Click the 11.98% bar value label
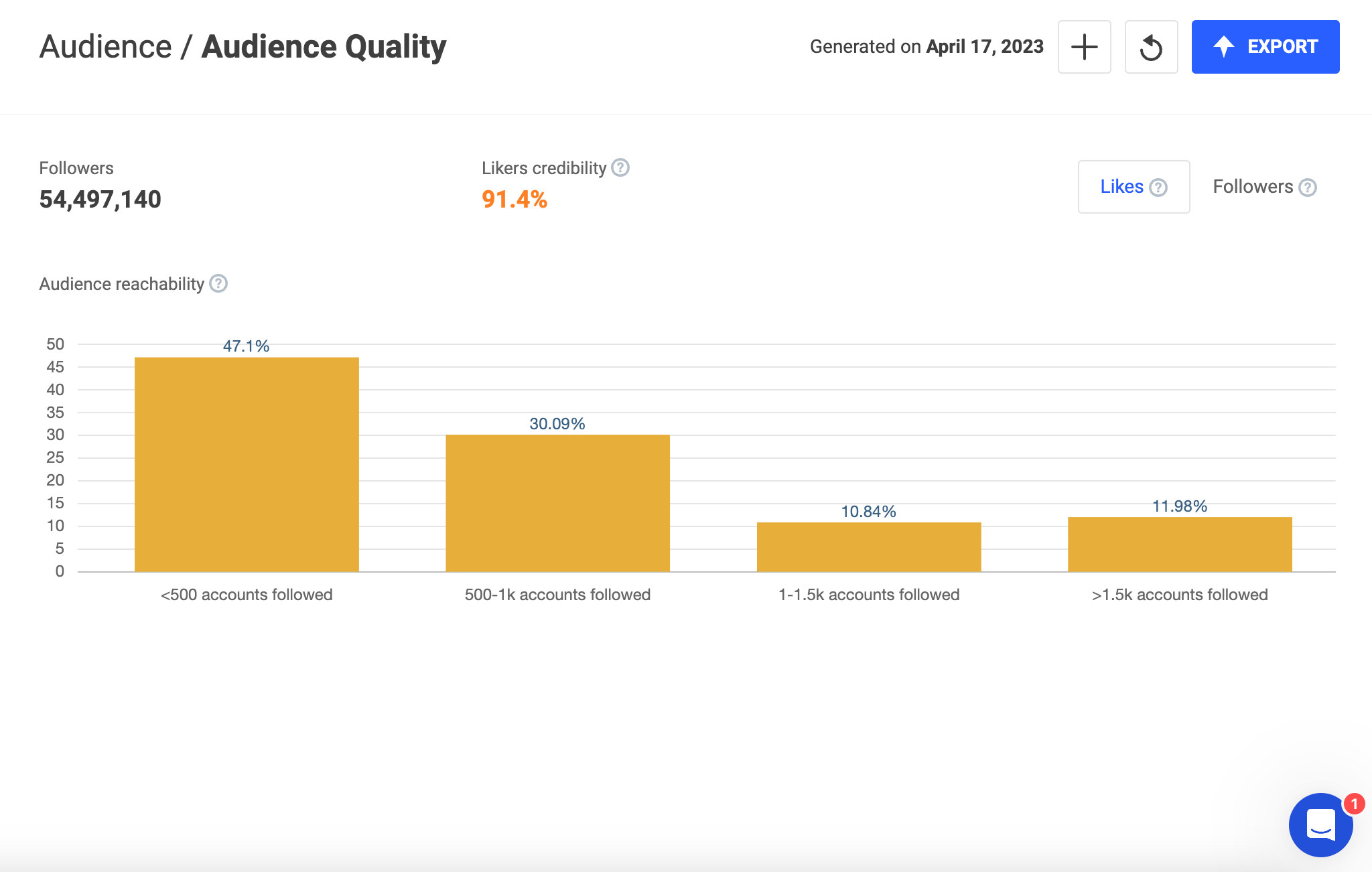The height and width of the screenshot is (872, 1372). pyautogui.click(x=1180, y=506)
